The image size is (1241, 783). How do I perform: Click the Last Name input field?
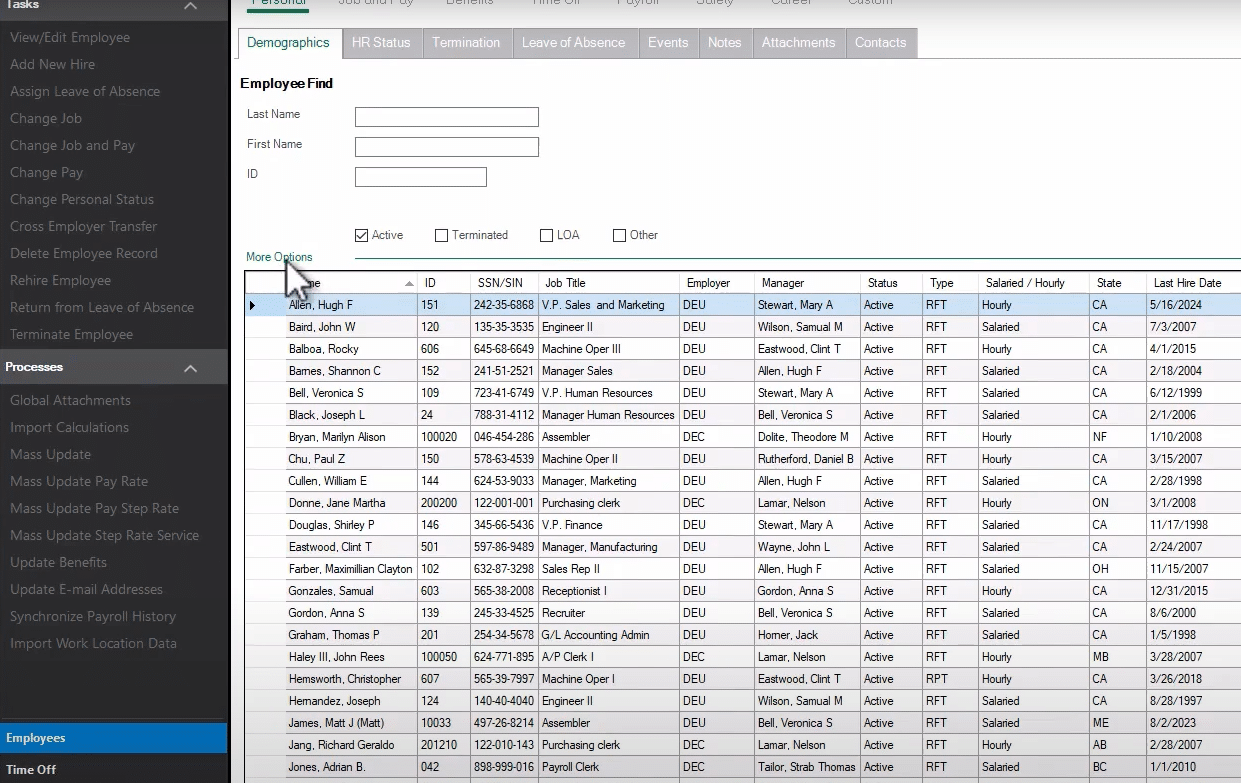click(446, 116)
